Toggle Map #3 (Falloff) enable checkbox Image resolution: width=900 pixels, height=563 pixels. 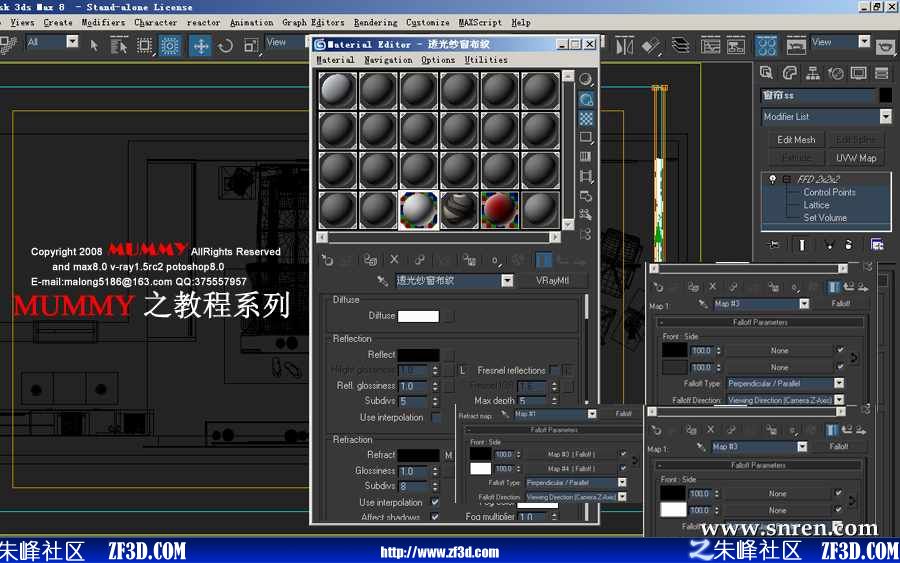(x=623, y=454)
